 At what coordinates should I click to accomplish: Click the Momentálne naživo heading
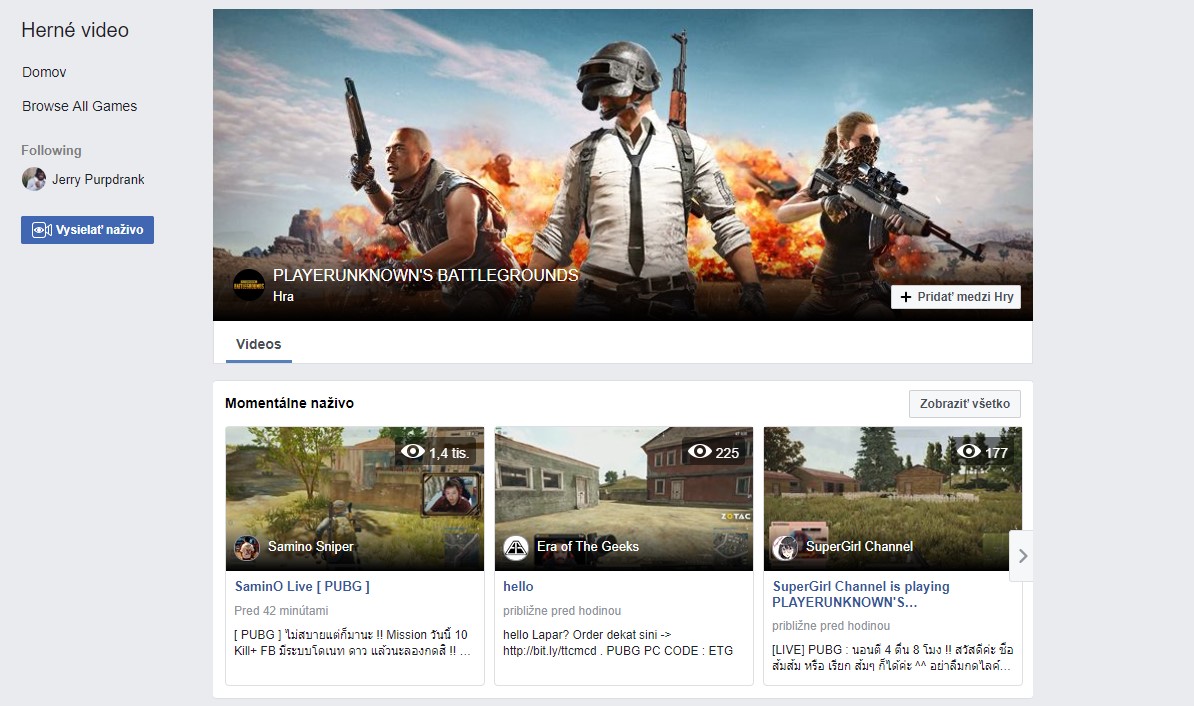289,404
